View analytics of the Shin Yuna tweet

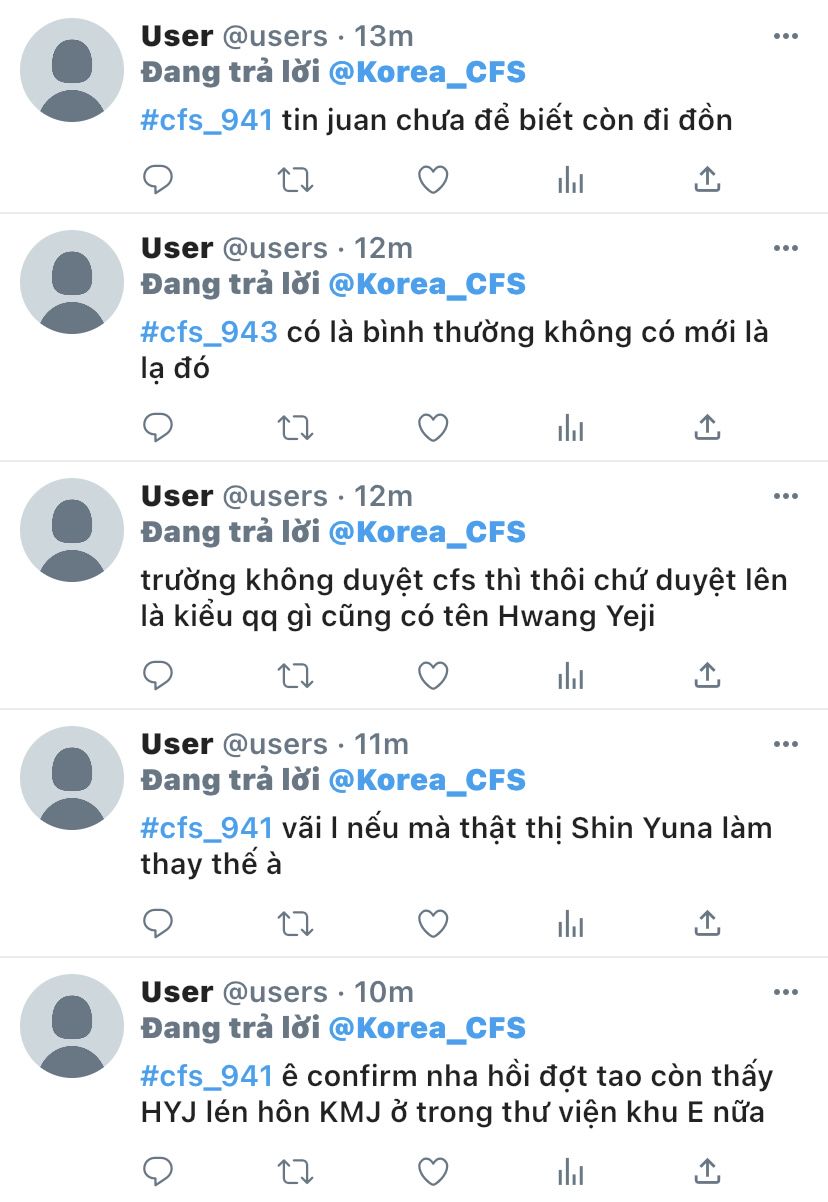[570, 924]
